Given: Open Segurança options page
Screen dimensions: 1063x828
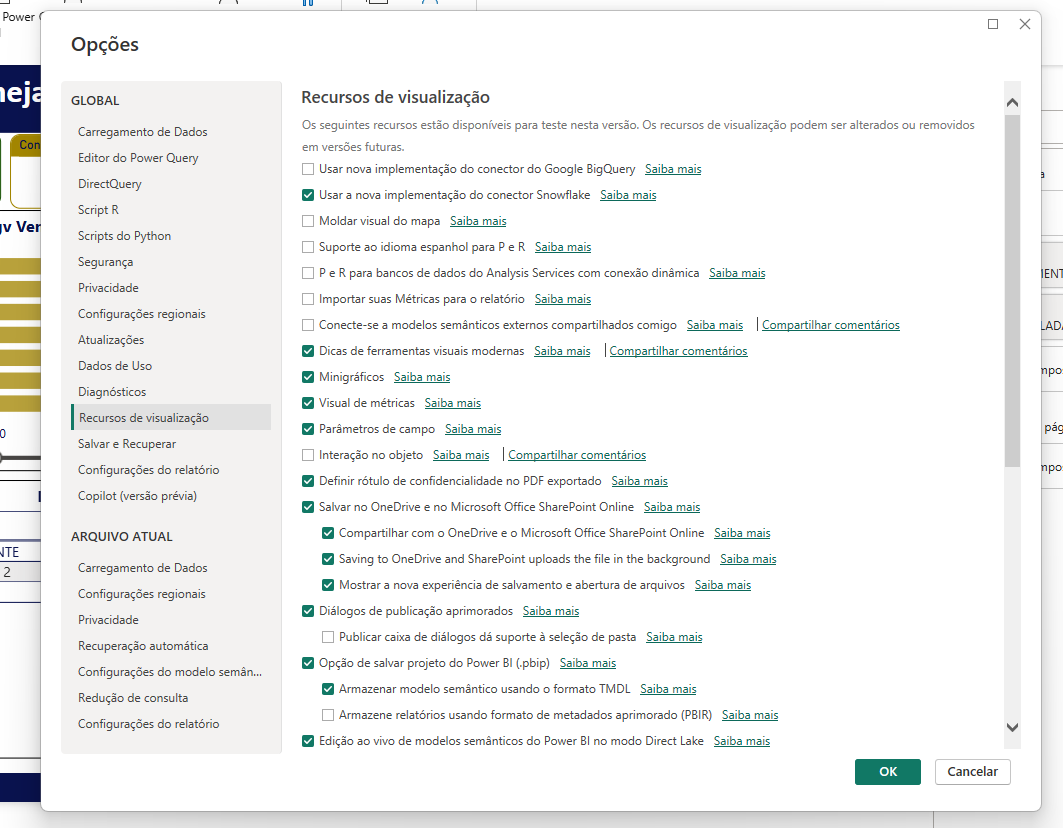Looking at the screenshot, I should pyautogui.click(x=171, y=262).
